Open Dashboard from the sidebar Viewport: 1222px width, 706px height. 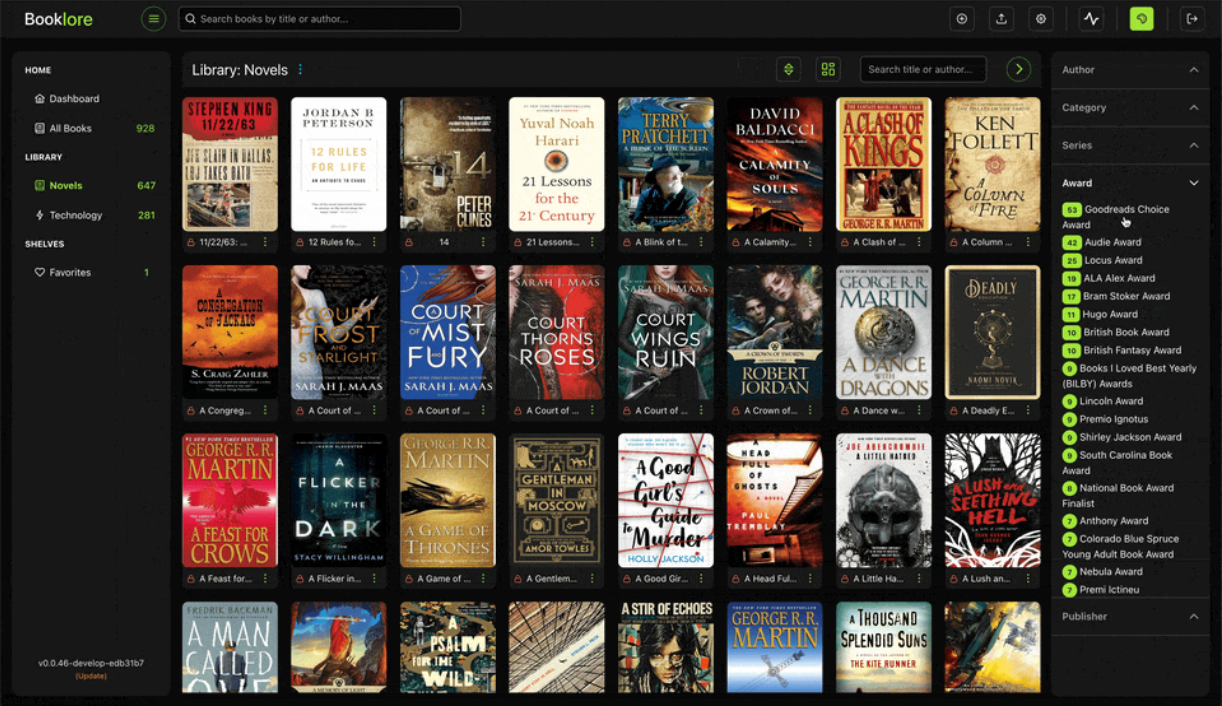pyautogui.click(x=72, y=98)
